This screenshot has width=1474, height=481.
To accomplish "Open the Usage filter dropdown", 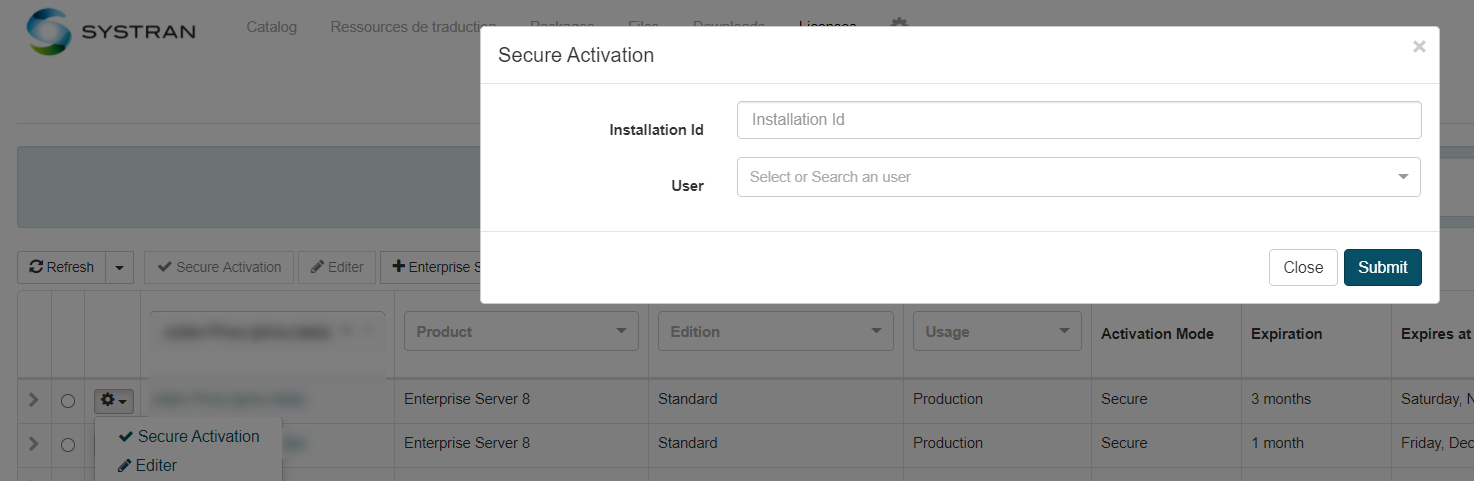I will tap(997, 331).
